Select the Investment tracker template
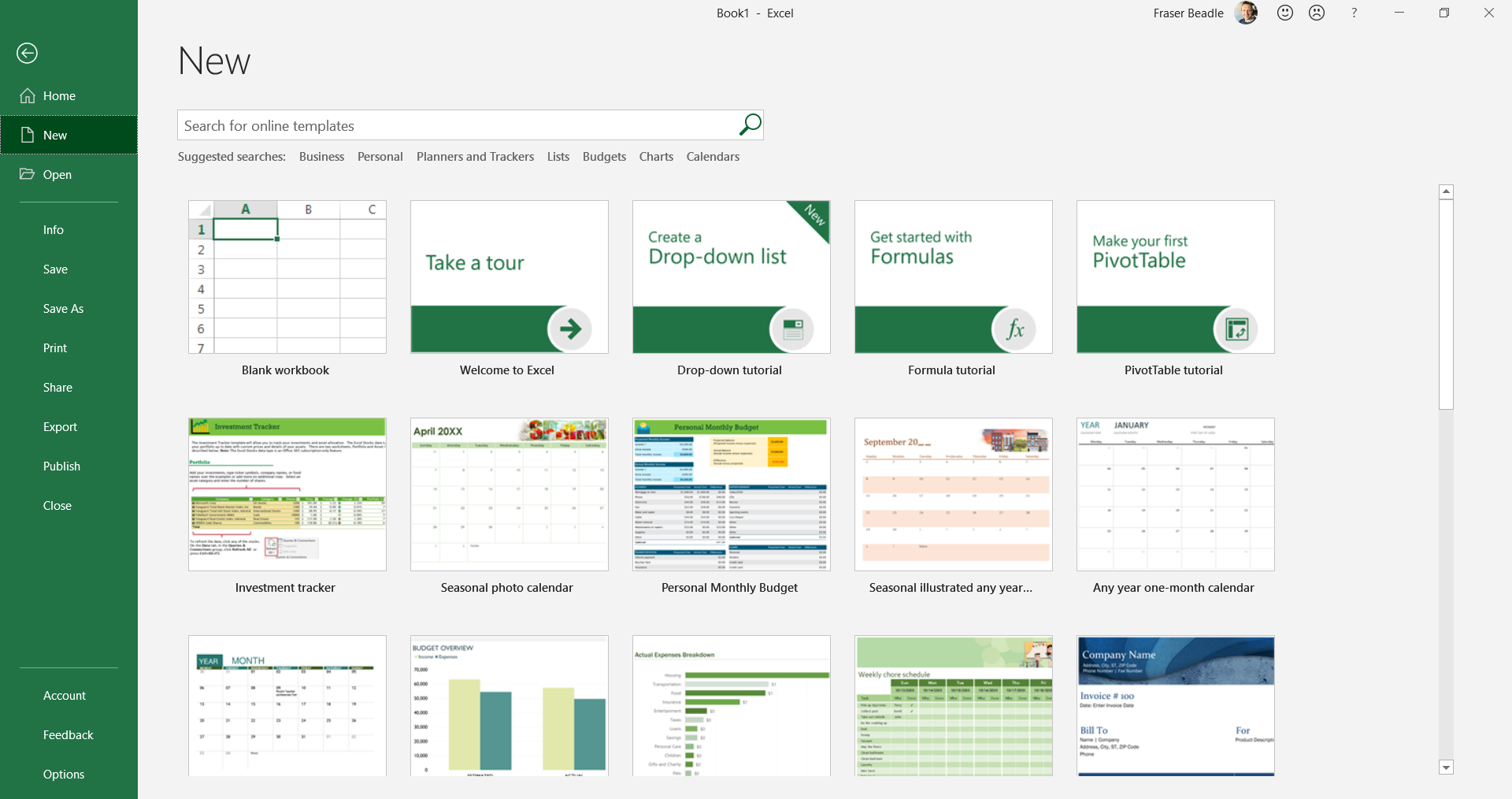 [x=287, y=494]
